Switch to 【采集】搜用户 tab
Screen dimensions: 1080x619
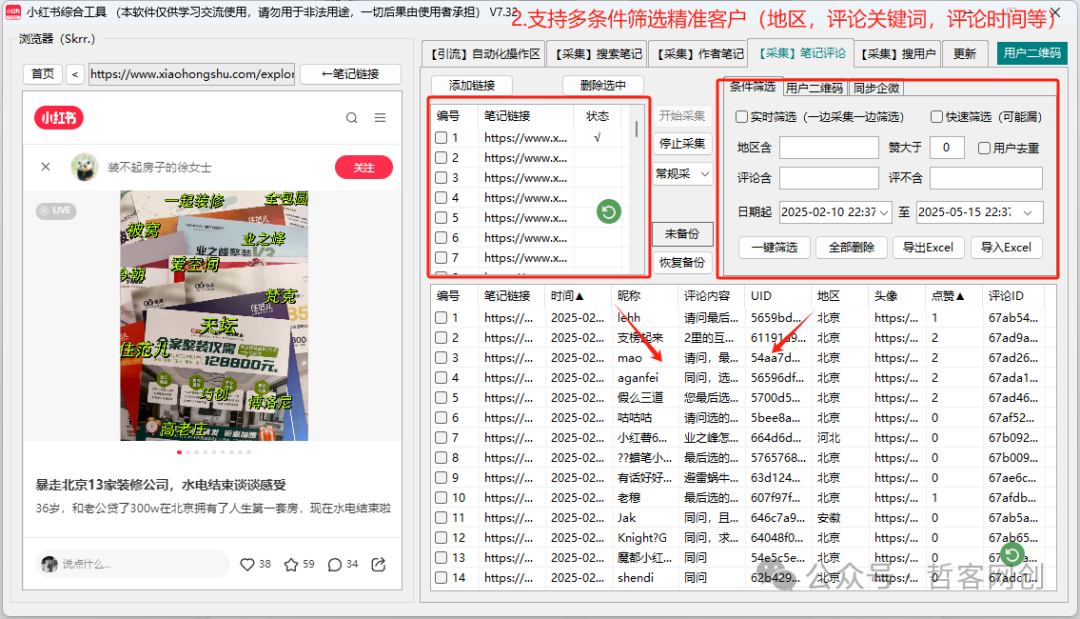click(898, 54)
